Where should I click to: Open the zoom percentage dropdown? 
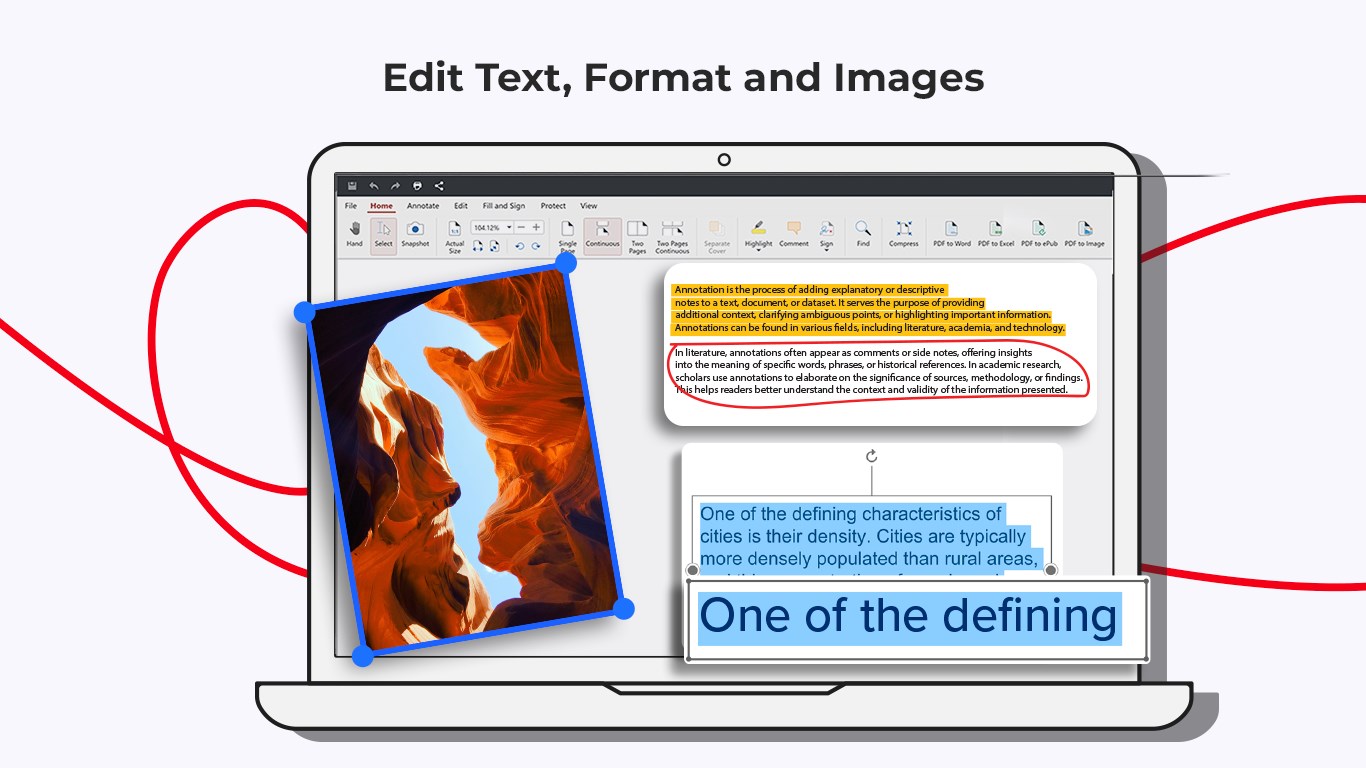508,226
